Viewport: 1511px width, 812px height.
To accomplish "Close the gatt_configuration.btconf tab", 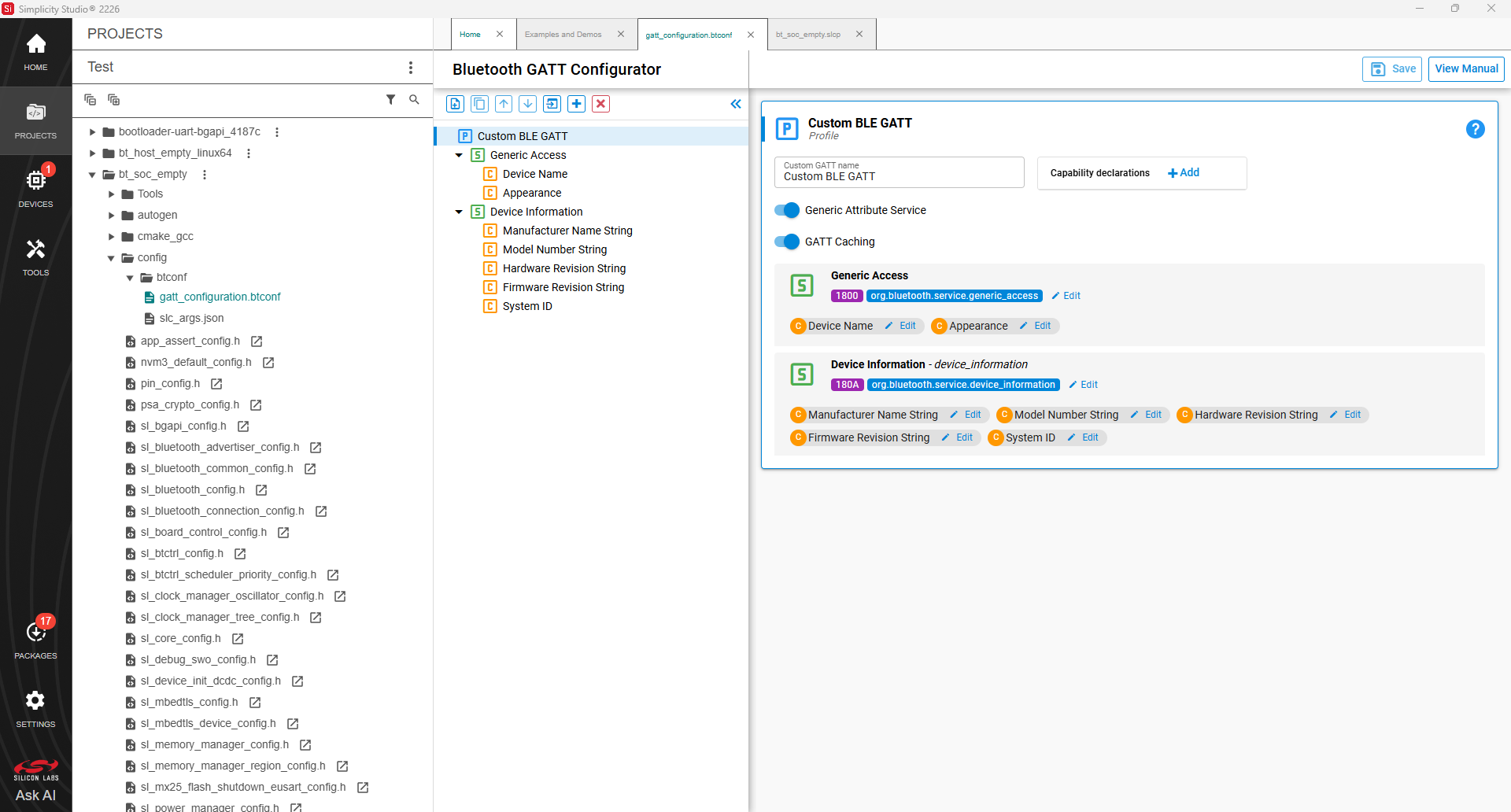I will click(x=751, y=35).
